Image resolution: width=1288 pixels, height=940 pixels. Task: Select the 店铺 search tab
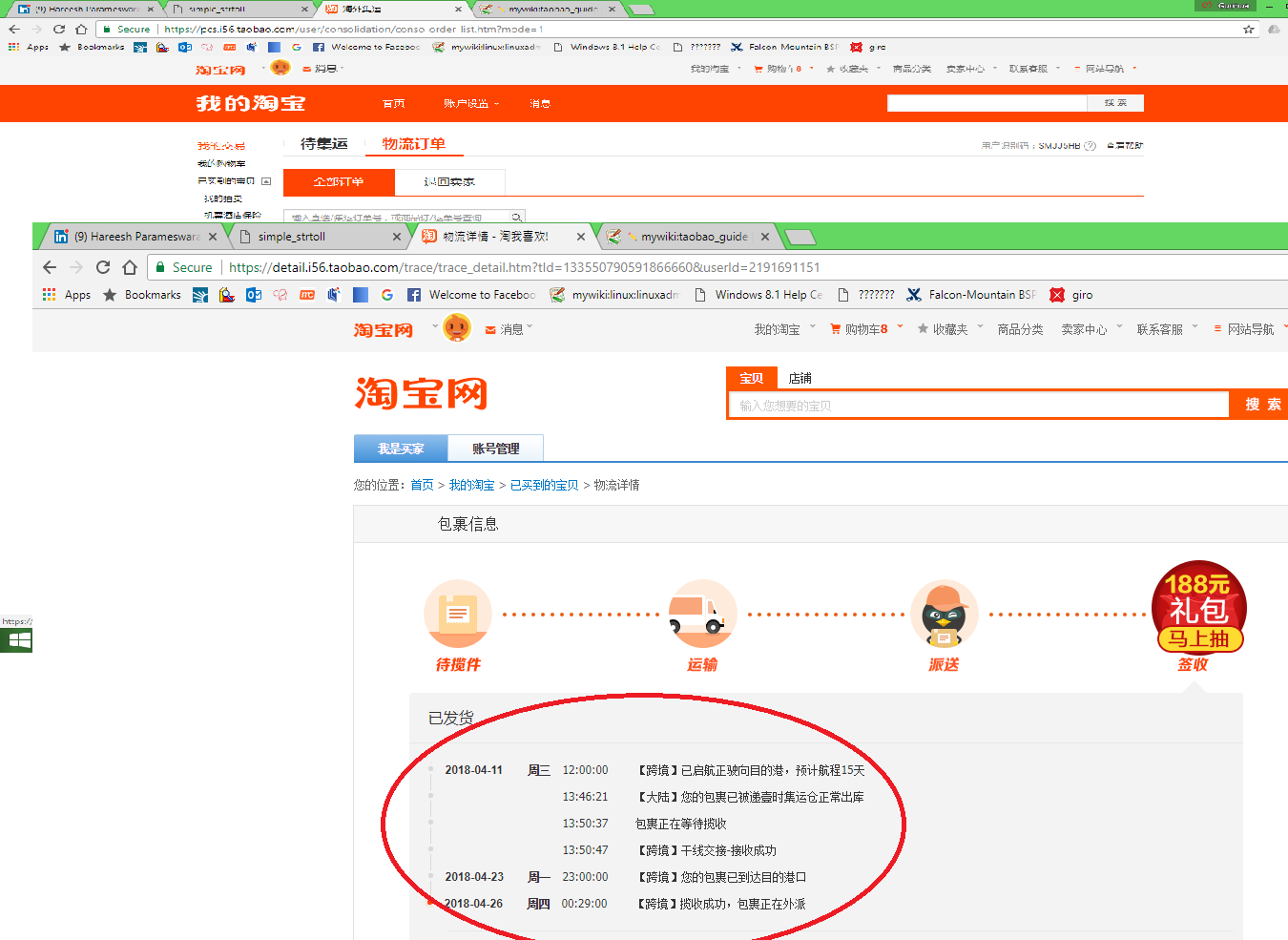point(800,378)
